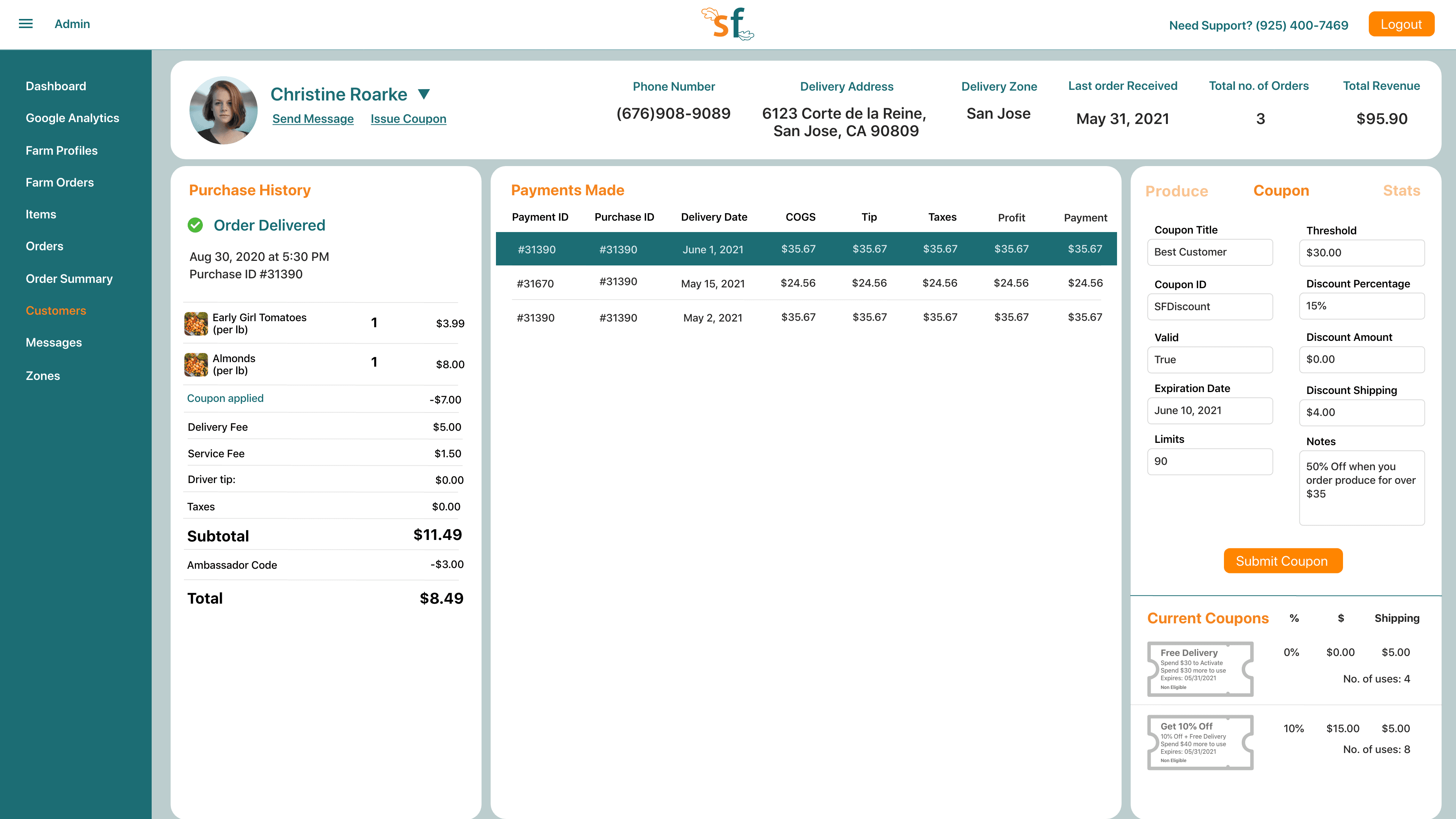
Task: Click the Threshold input field
Action: [1362, 253]
